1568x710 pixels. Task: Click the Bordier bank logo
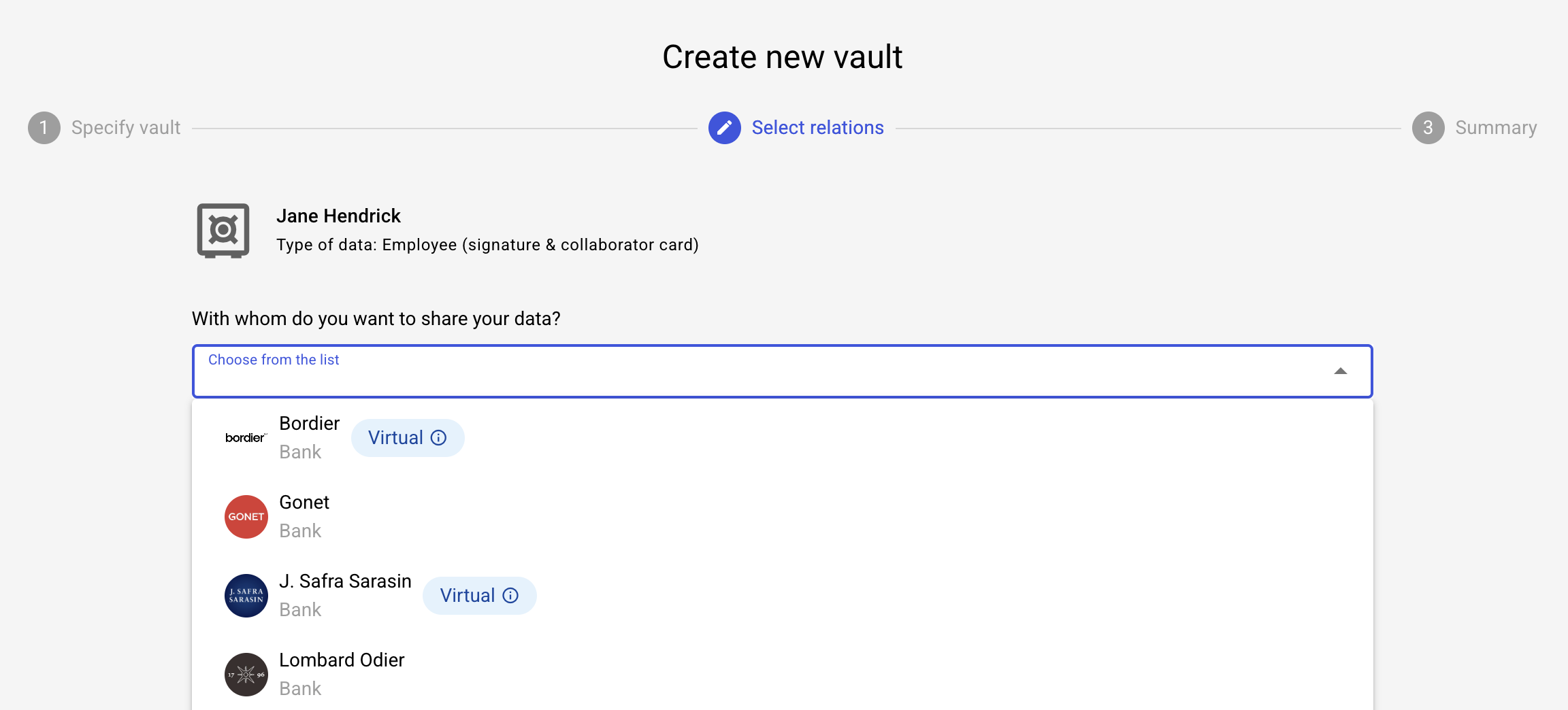[x=246, y=438]
